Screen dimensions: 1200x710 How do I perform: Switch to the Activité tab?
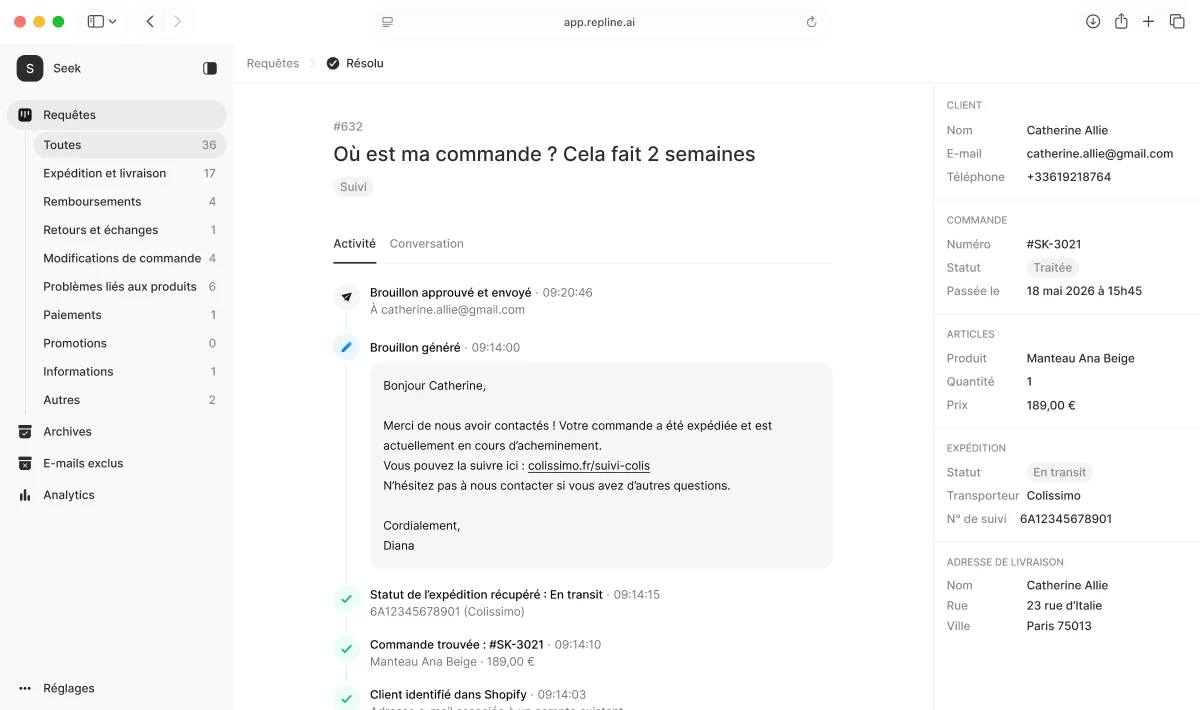pyautogui.click(x=355, y=243)
